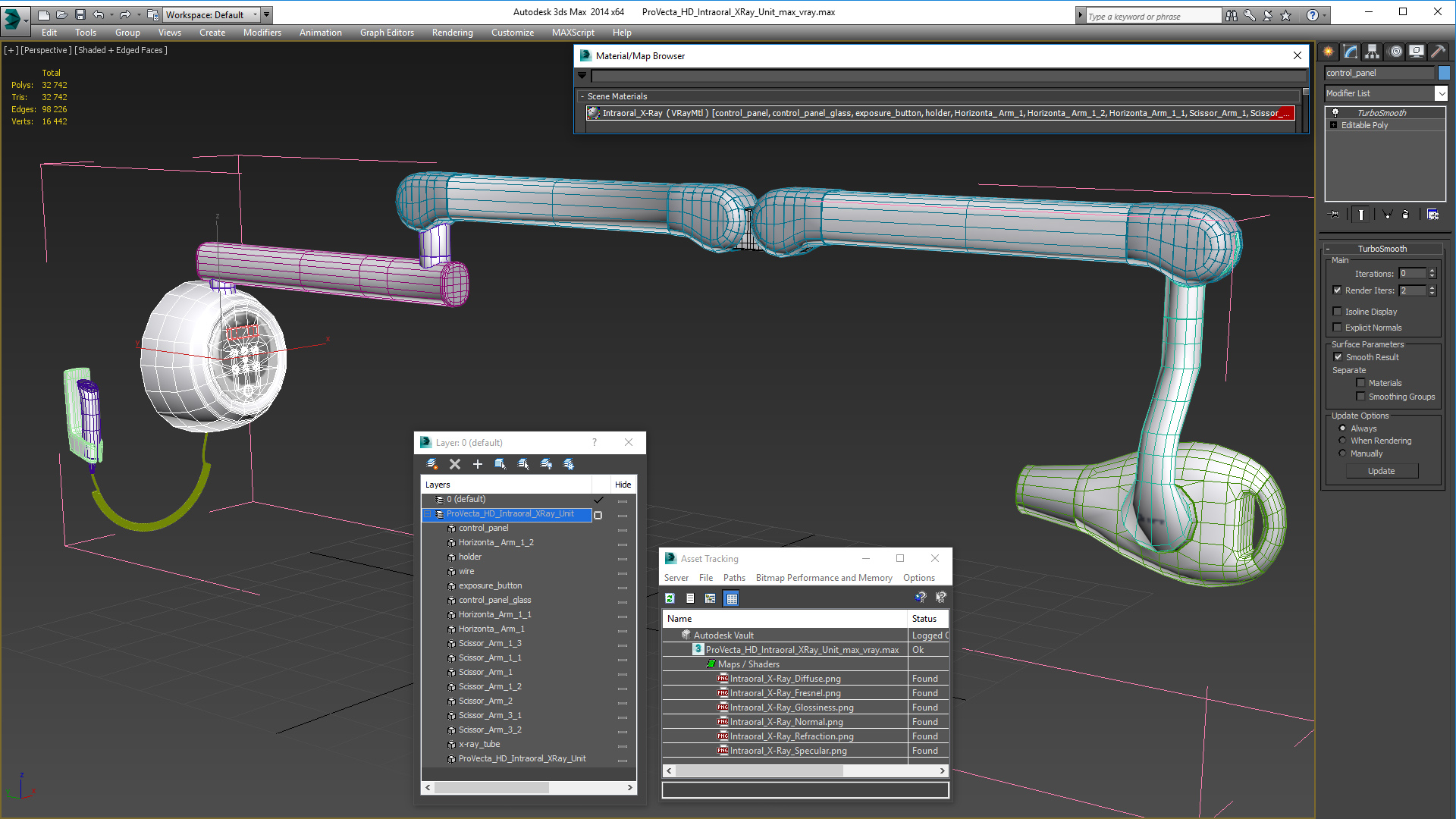Click Make Unique icon below stack
This screenshot has width=1456, height=819.
(1387, 215)
